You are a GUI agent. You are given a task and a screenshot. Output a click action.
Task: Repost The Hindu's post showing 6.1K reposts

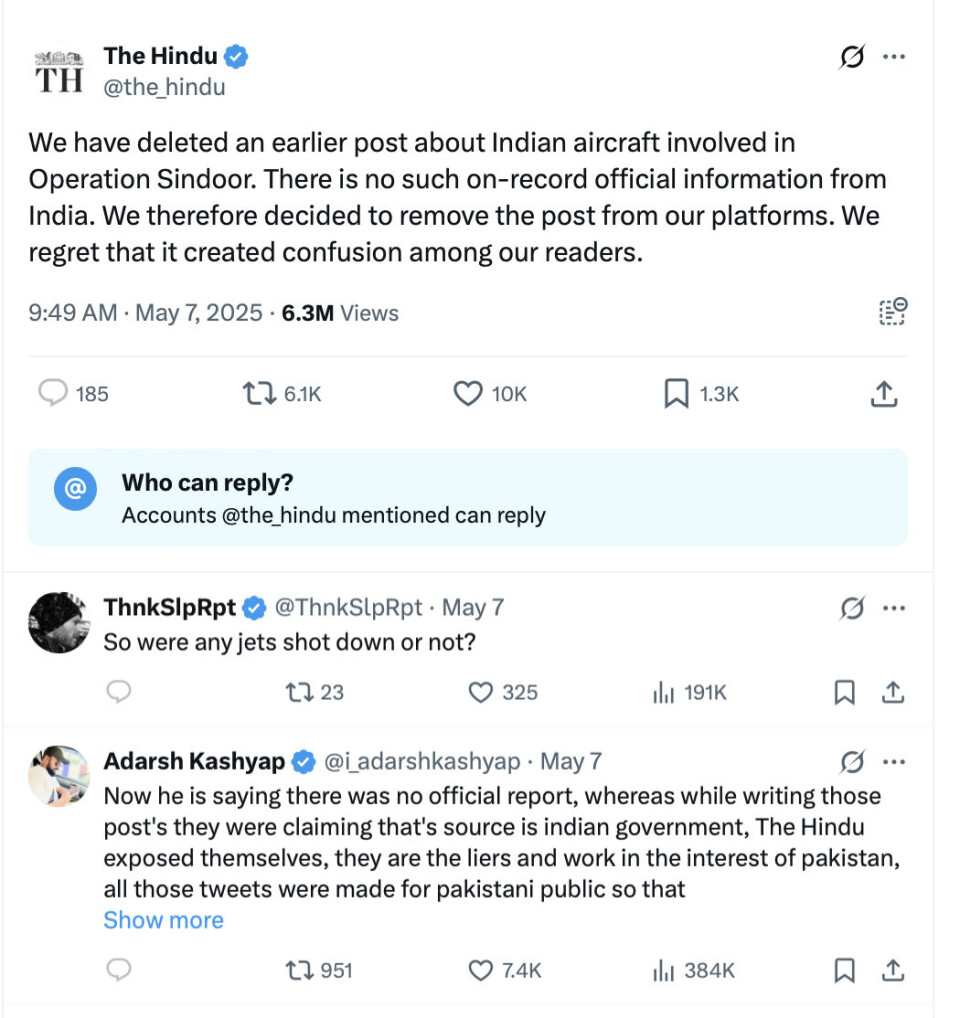click(258, 394)
